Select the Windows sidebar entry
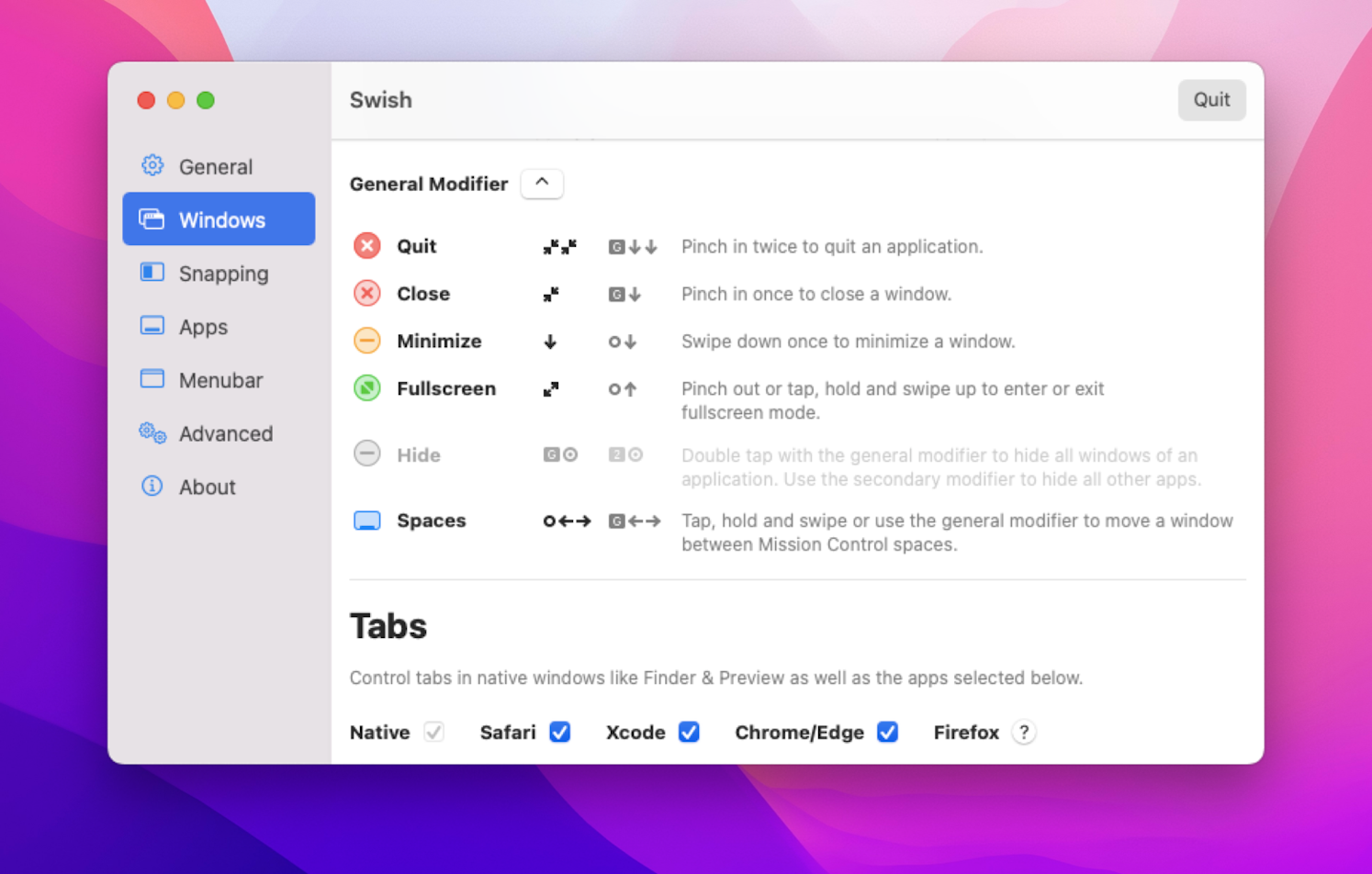 coord(219,219)
